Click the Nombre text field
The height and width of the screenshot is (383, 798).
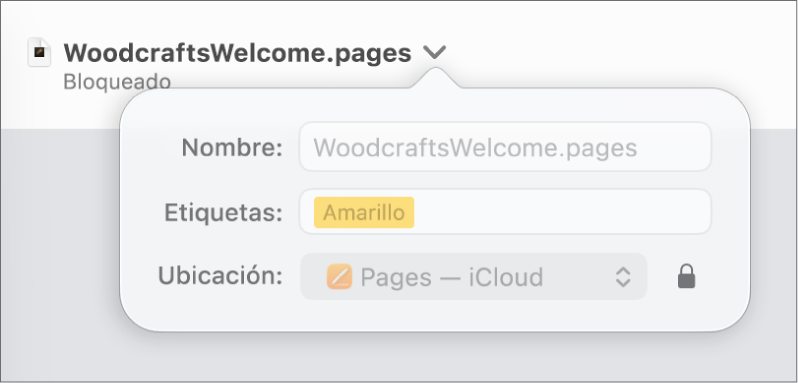pos(505,147)
